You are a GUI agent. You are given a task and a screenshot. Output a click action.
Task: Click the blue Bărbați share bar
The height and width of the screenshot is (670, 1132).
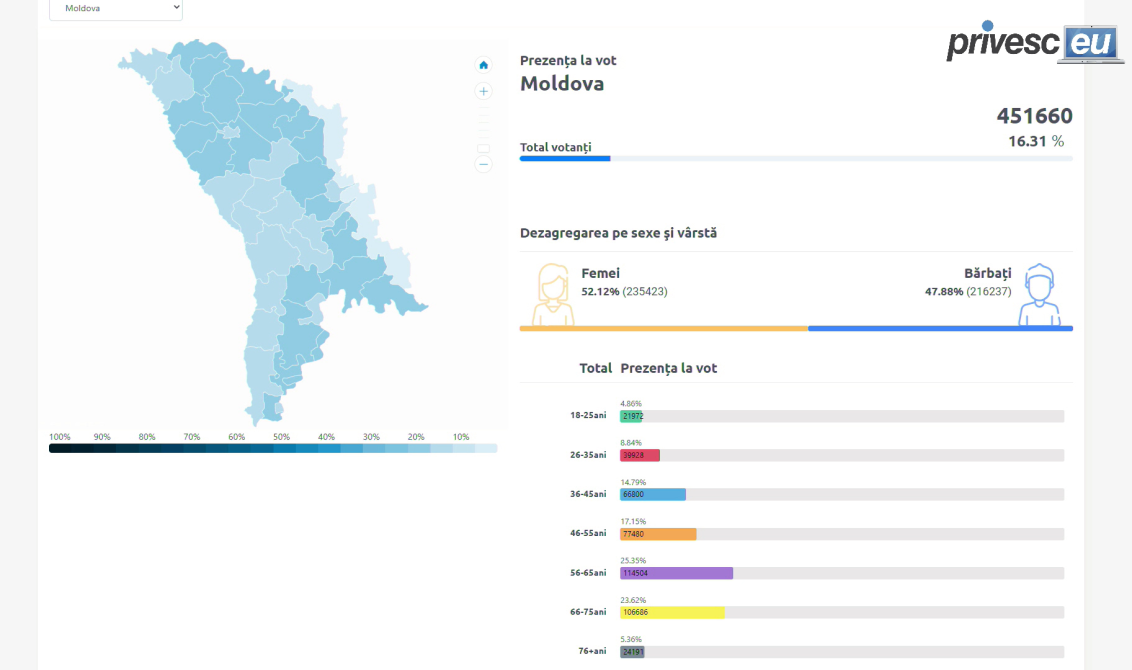click(x=940, y=328)
